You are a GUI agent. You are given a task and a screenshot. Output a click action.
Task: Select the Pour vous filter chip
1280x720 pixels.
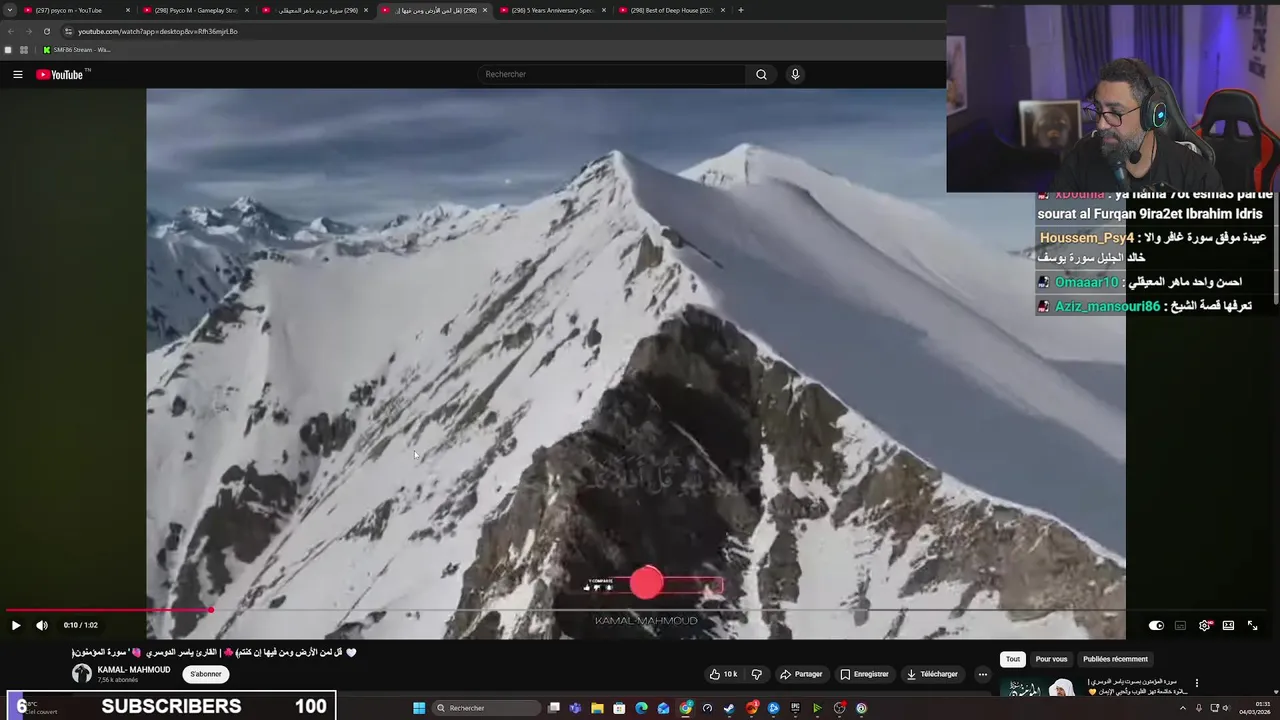[x=1051, y=659]
